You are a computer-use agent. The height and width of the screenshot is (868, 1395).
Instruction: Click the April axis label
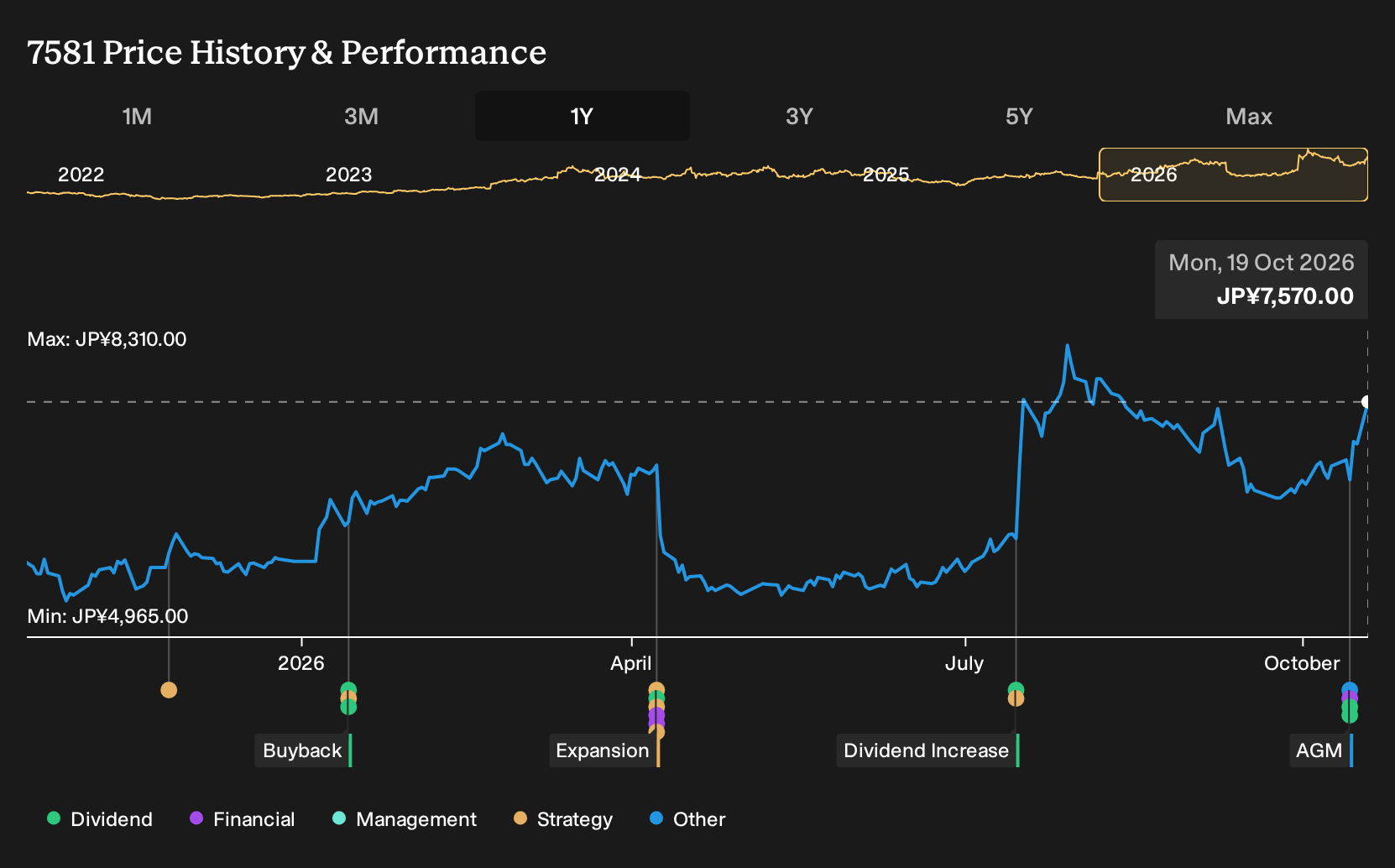click(631, 663)
